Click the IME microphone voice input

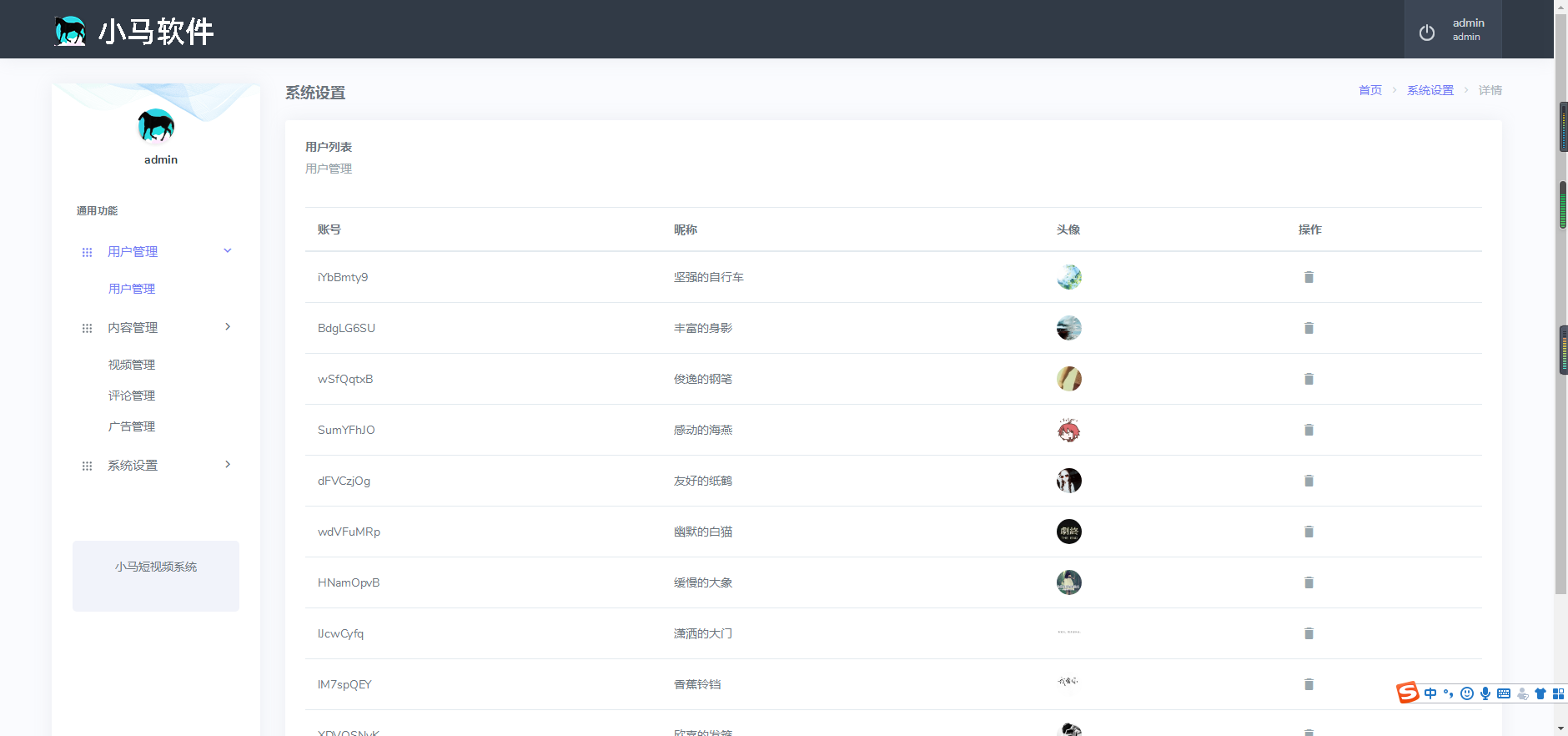tap(1485, 693)
